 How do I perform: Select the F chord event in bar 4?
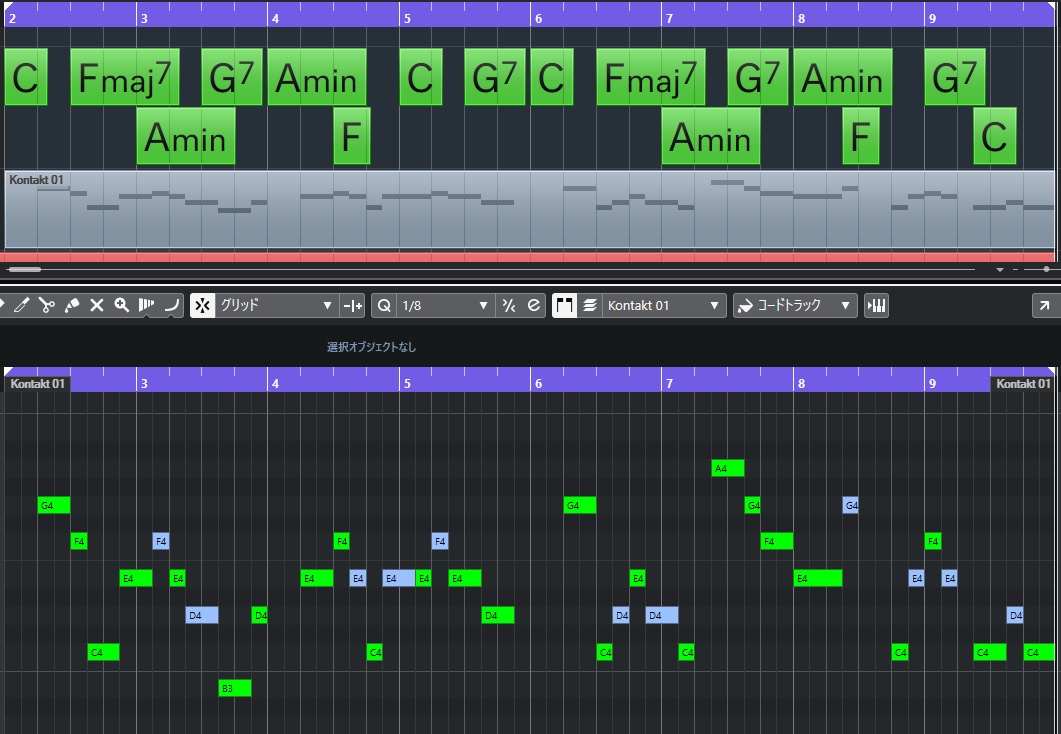click(352, 137)
